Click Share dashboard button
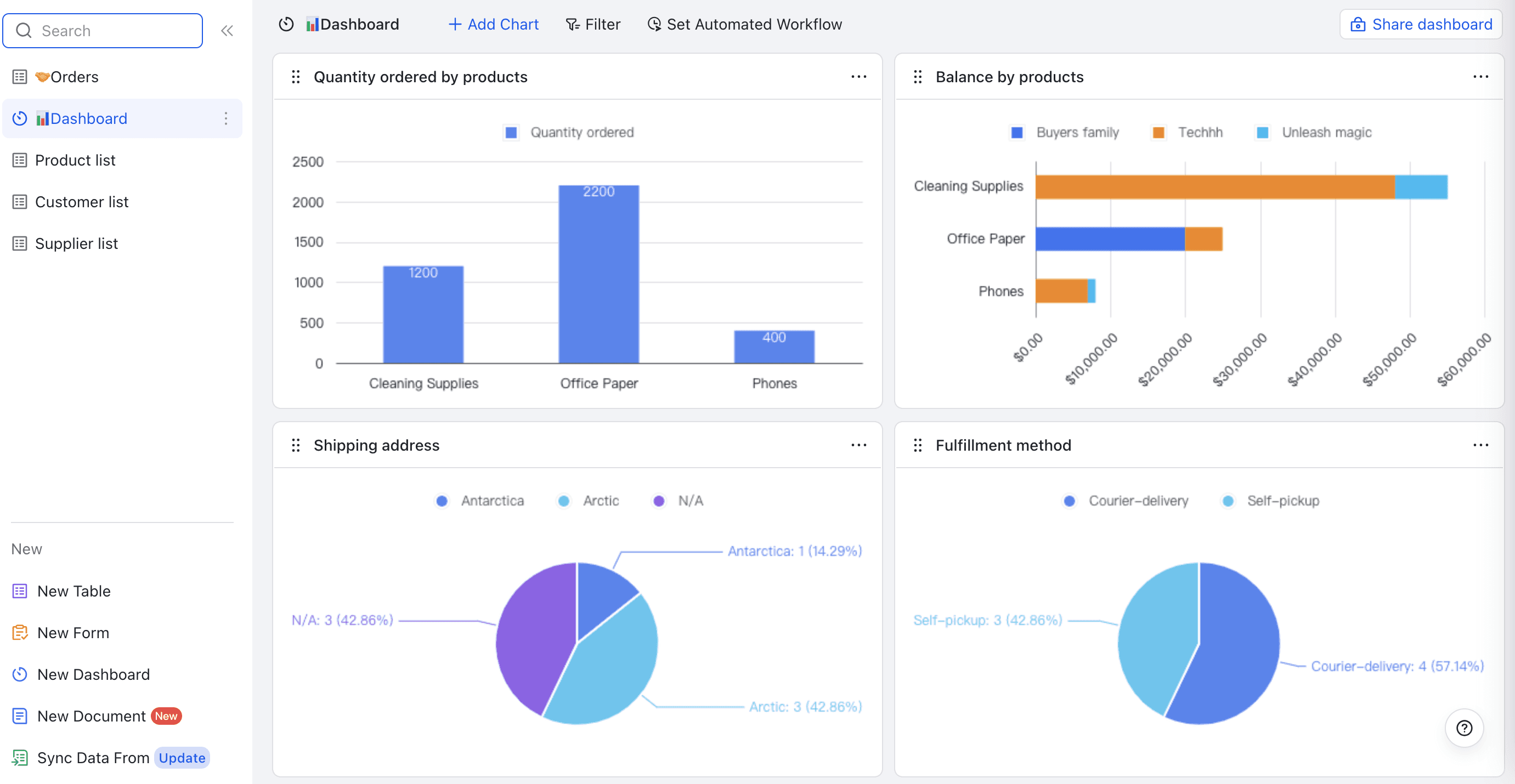 pos(1420,24)
